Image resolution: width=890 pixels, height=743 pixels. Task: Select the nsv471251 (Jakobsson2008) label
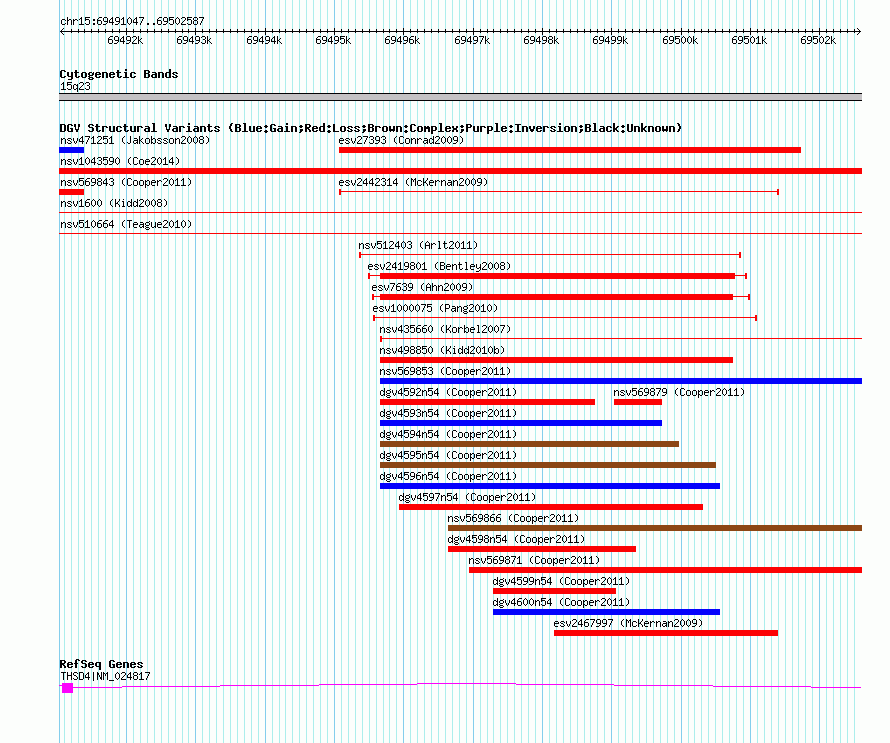click(x=135, y=140)
